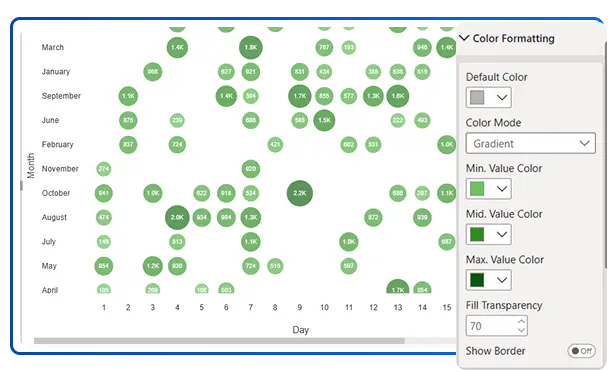Image resolution: width=614 pixels, height=372 pixels.
Task: Collapse the Color Formatting section chevron
Action: [x=464, y=38]
